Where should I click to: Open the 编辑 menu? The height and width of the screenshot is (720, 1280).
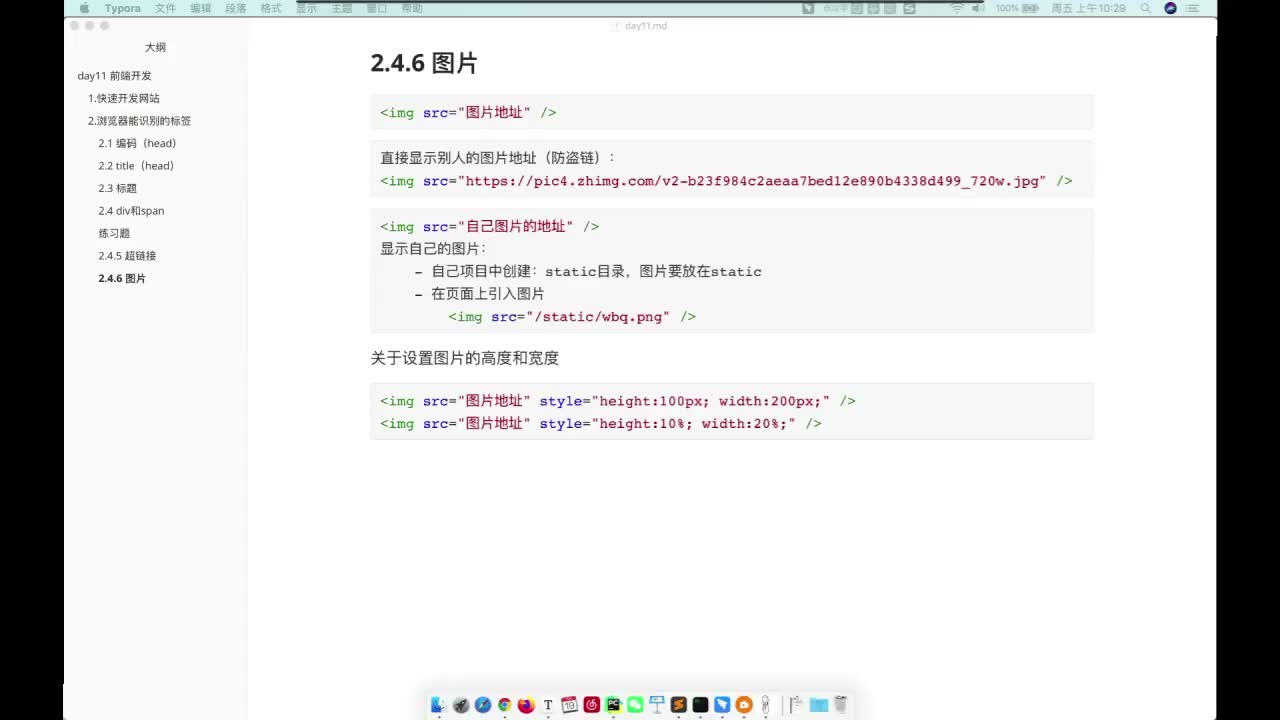pos(200,8)
